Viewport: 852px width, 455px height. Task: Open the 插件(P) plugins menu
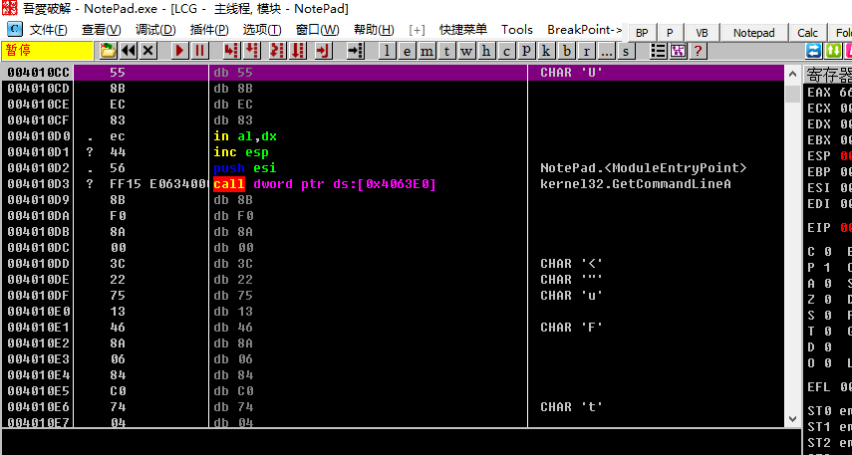point(208,30)
